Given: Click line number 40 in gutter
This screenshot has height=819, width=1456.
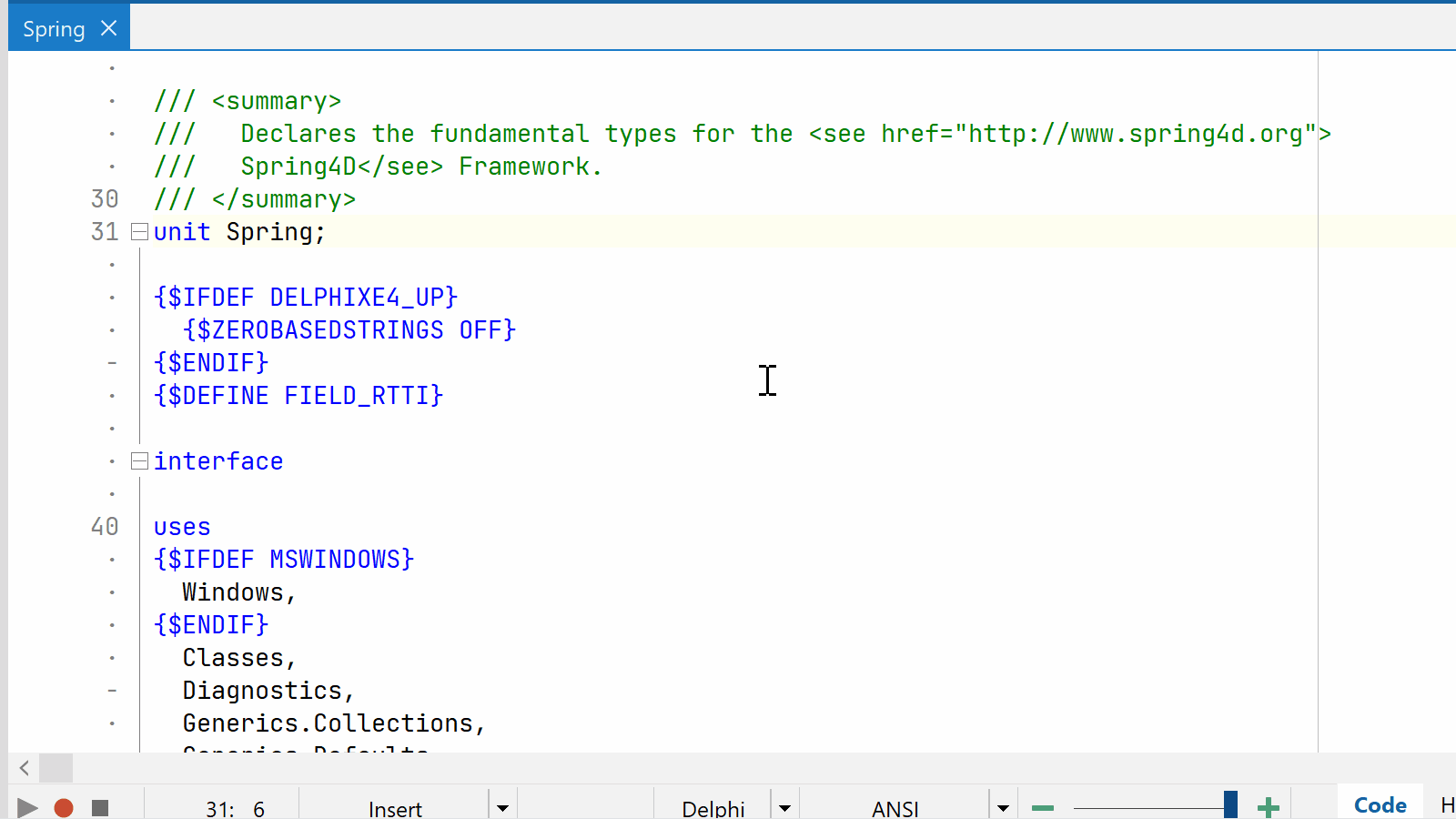Looking at the screenshot, I should [105, 527].
